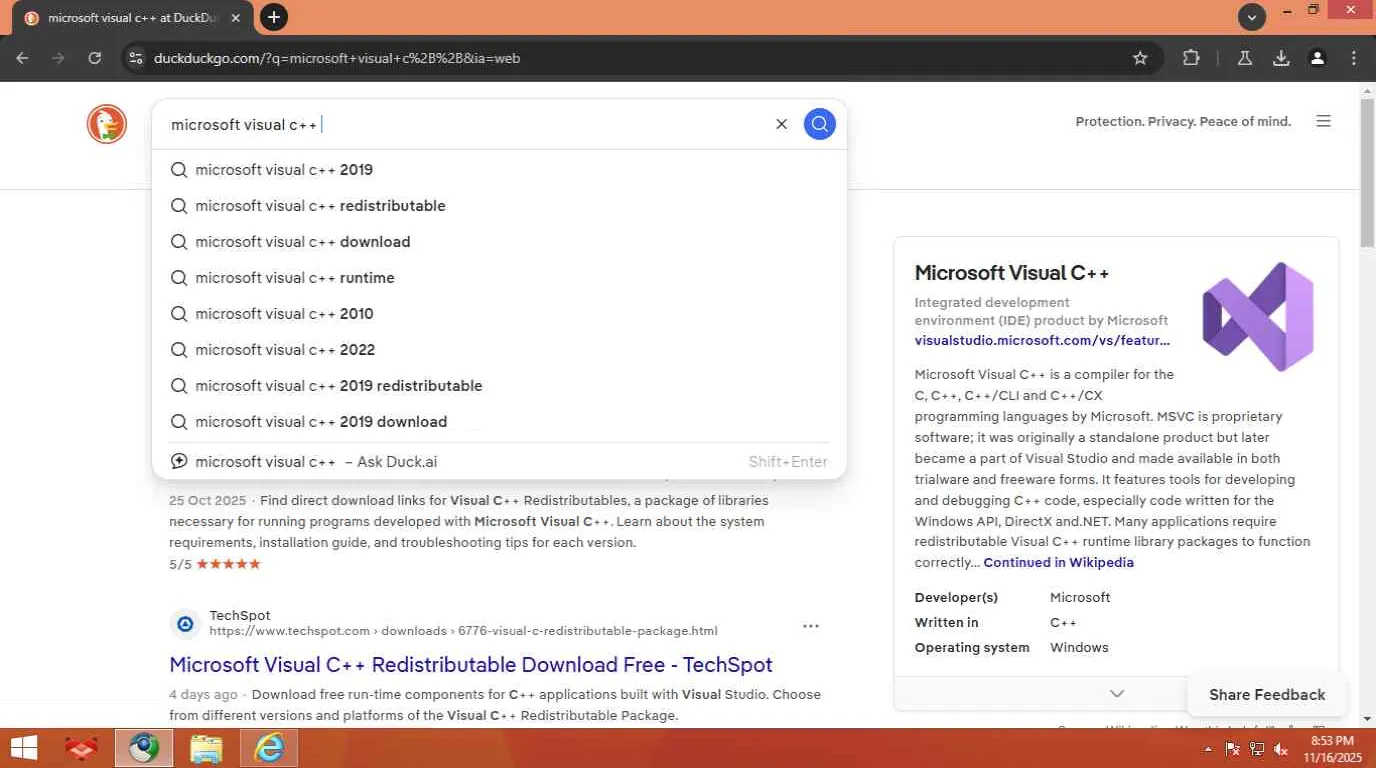This screenshot has height=768, width=1376.
Task: Open the "Continued in Wikipedia" link
Action: click(1058, 562)
